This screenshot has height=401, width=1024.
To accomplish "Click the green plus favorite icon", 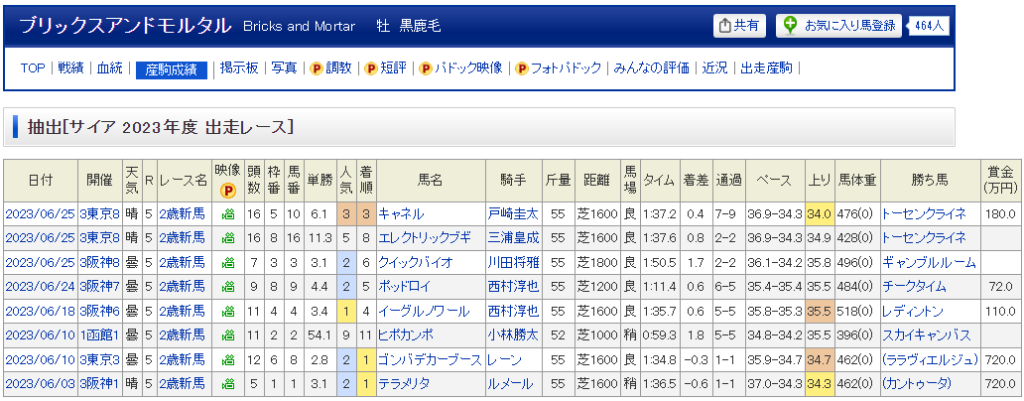I will 791,26.
